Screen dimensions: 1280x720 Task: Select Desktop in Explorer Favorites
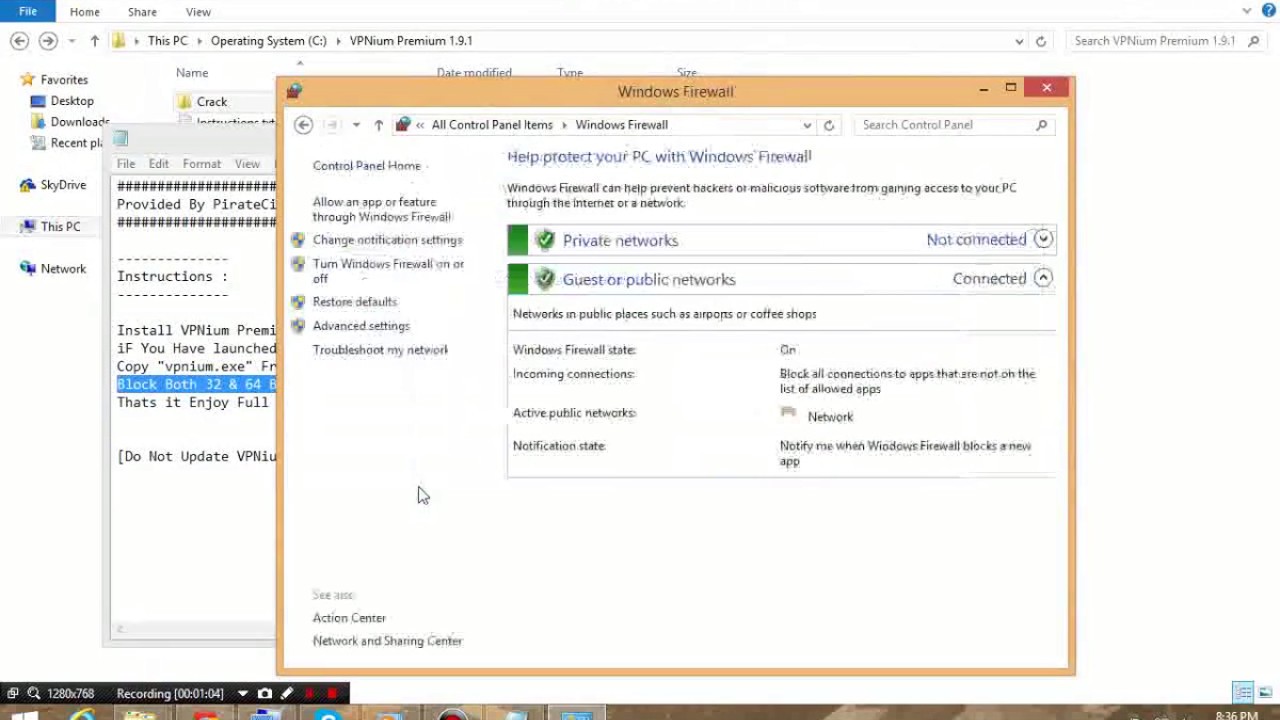[x=72, y=101]
